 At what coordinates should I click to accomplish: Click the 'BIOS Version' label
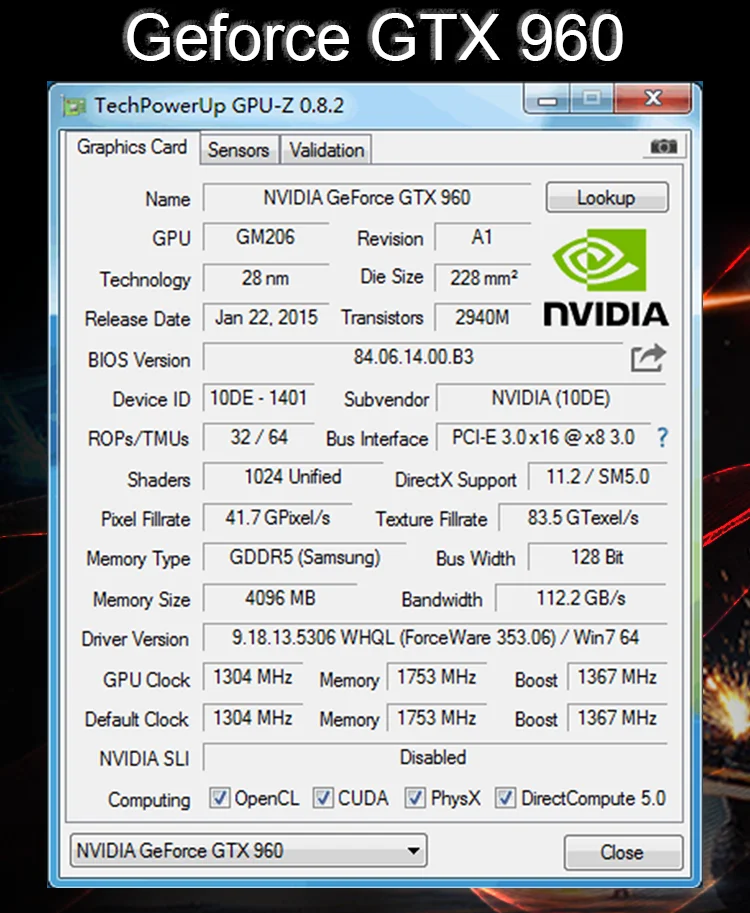tap(139, 360)
